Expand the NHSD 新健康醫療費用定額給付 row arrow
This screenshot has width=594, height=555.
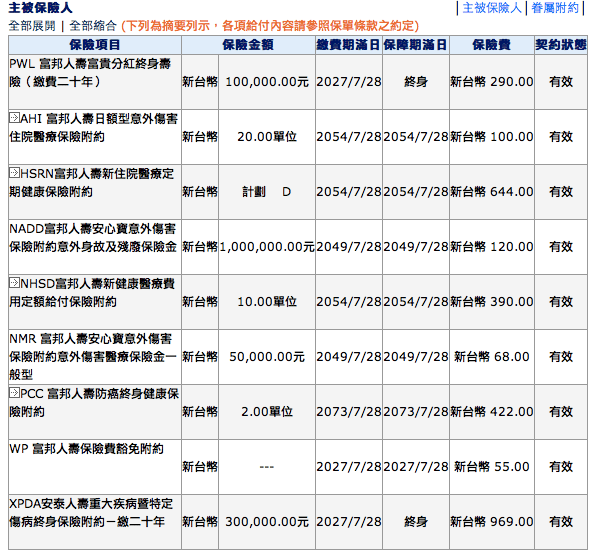(14, 283)
